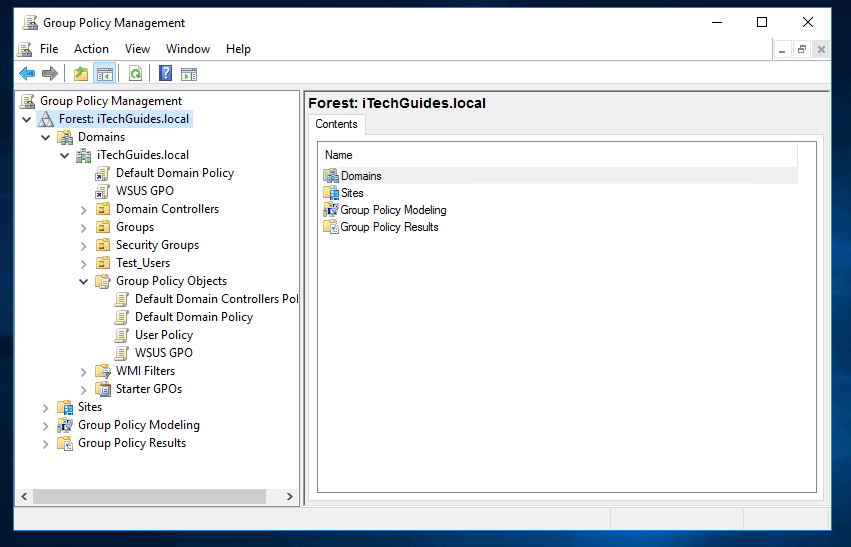Collapse the Group Policy Objects node

coord(84,282)
